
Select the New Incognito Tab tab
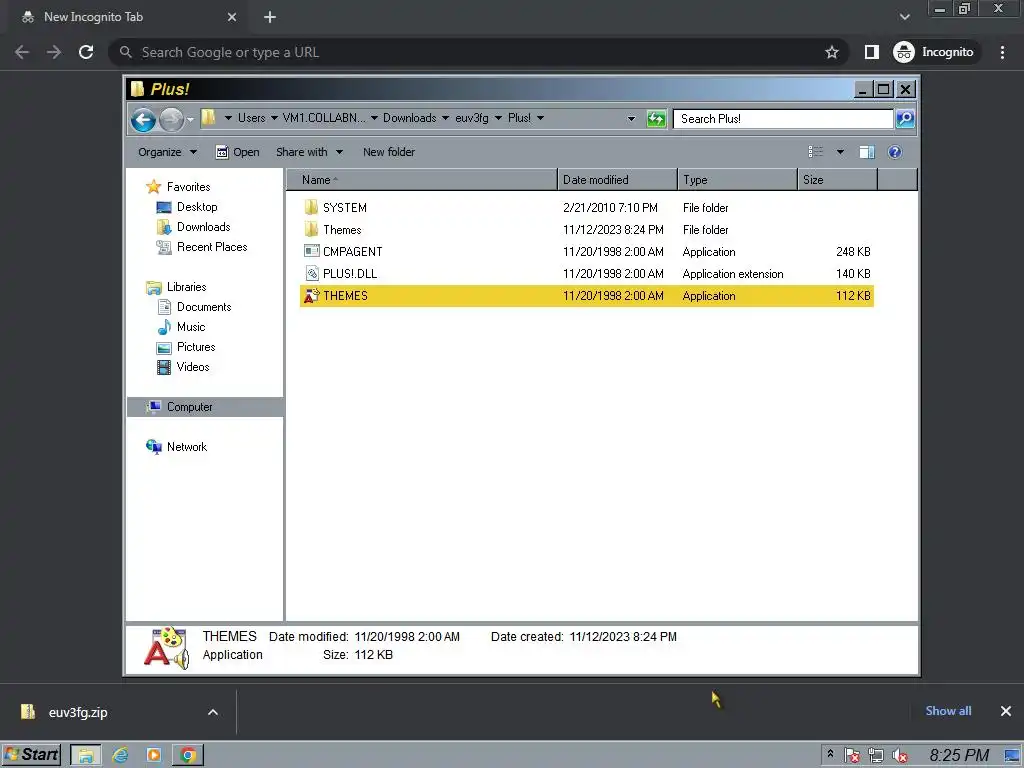pos(128,17)
